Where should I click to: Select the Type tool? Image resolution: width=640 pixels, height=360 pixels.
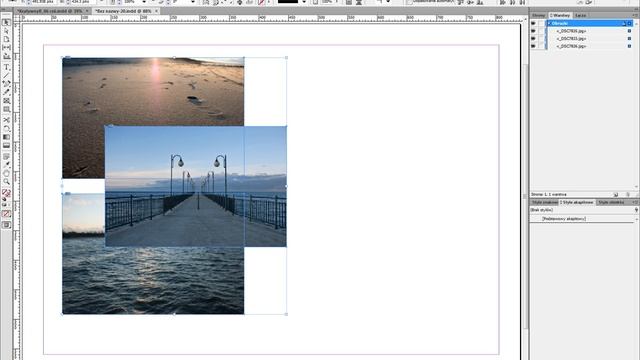7,67
